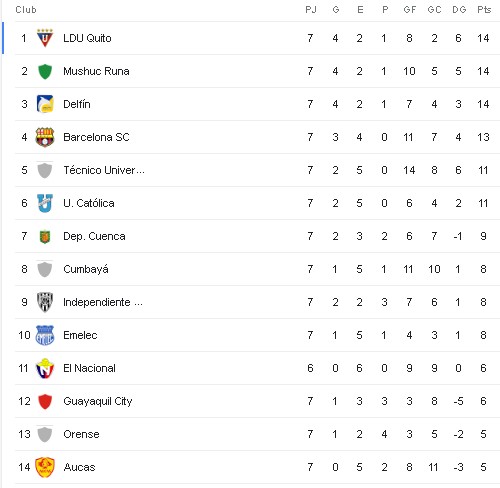Click the LDU Quito club crest
This screenshot has width=500, height=488.
tap(45, 38)
